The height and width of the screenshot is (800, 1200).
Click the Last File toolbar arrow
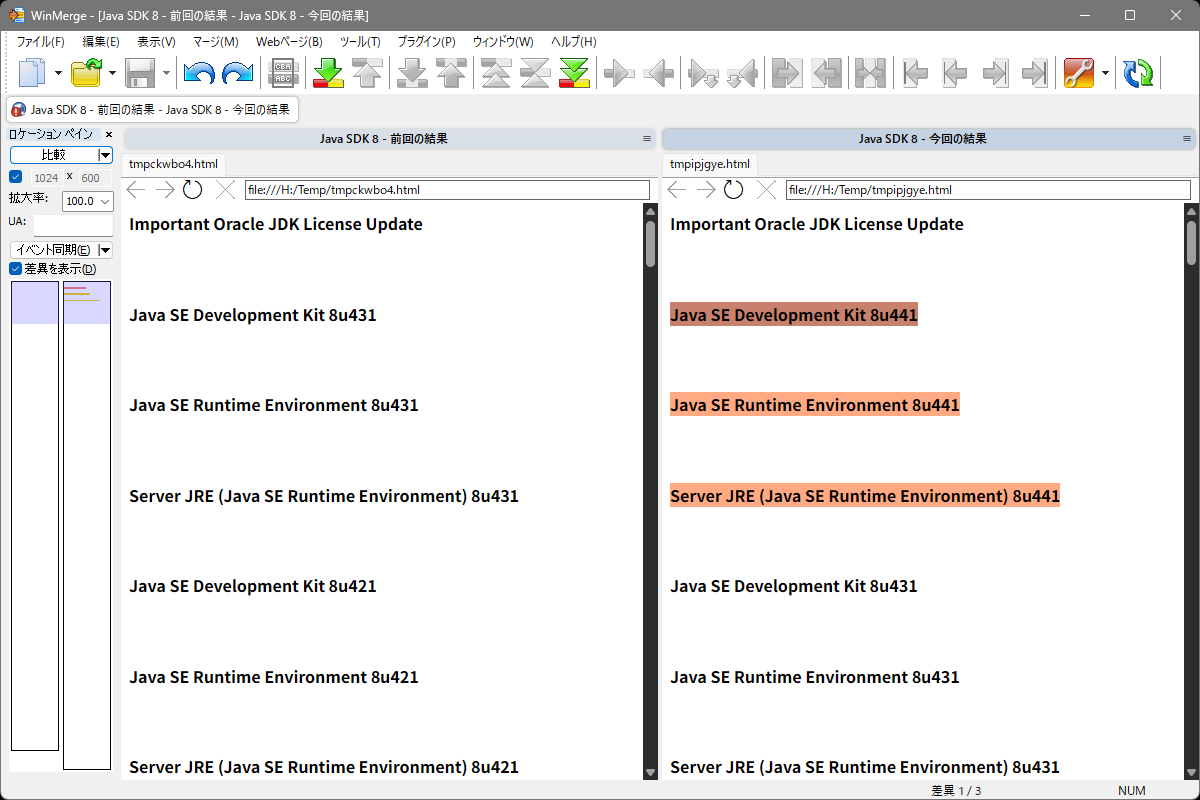click(x=1033, y=73)
